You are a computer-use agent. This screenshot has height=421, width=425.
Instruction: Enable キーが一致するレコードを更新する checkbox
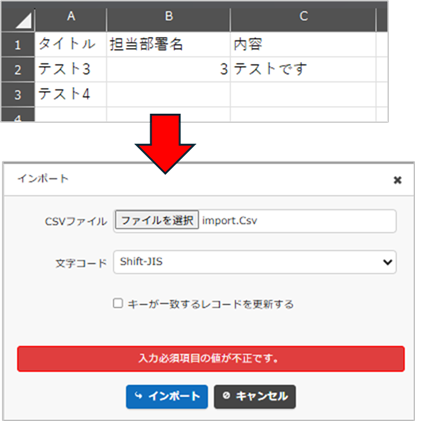coord(118,303)
